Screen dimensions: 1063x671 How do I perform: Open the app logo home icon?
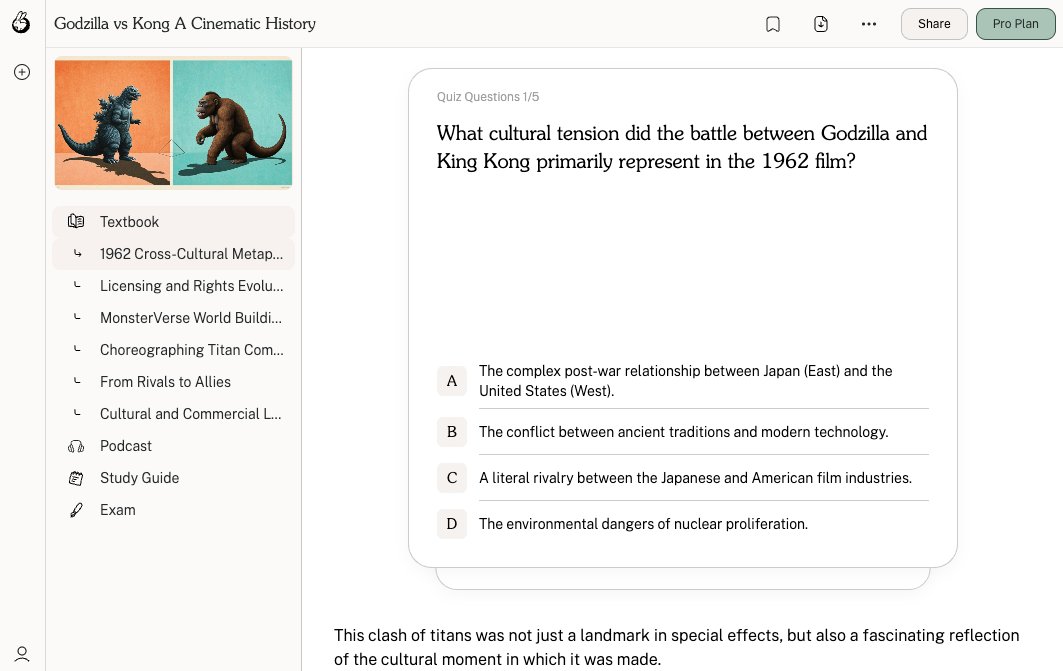click(x=21, y=22)
